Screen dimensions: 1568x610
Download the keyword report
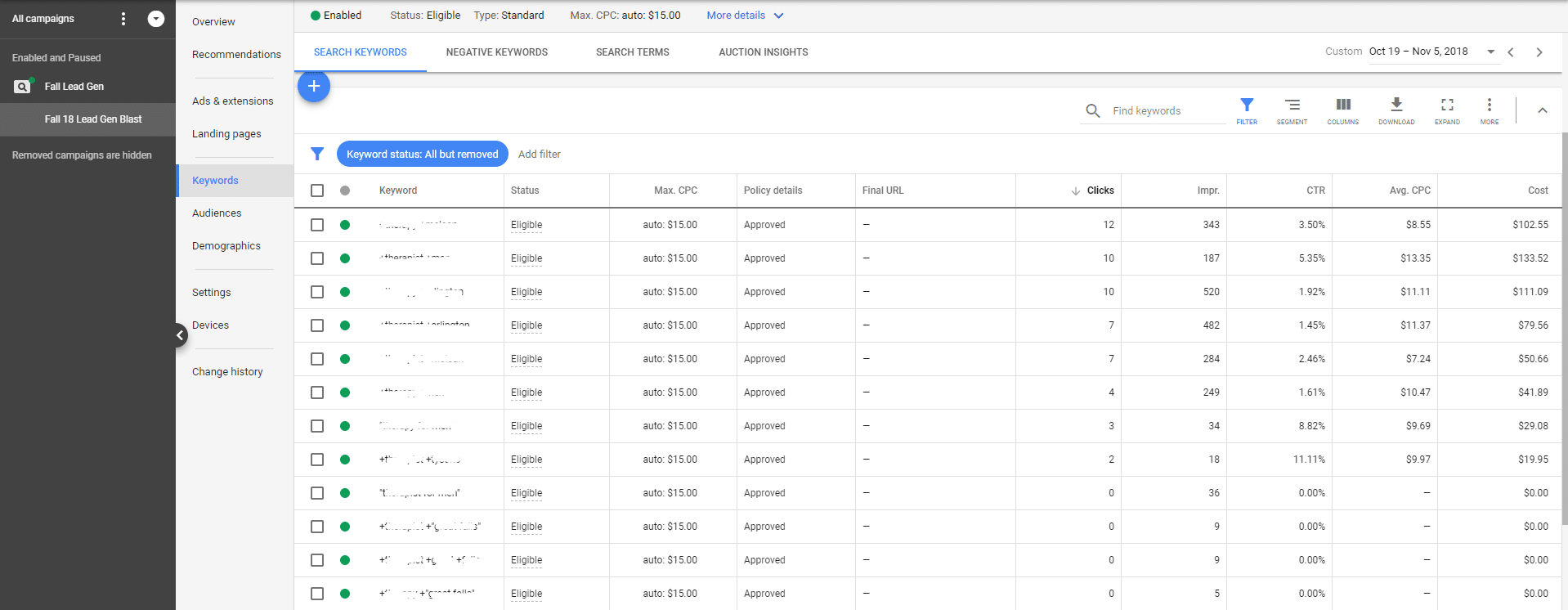(1396, 110)
